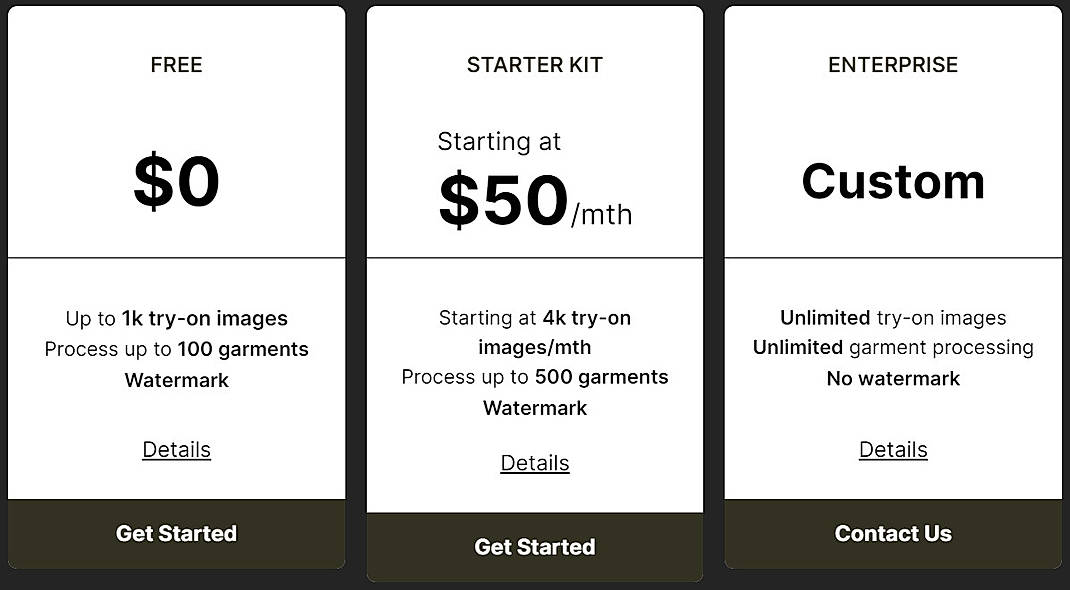Click Get Started on the FREE plan

point(176,533)
